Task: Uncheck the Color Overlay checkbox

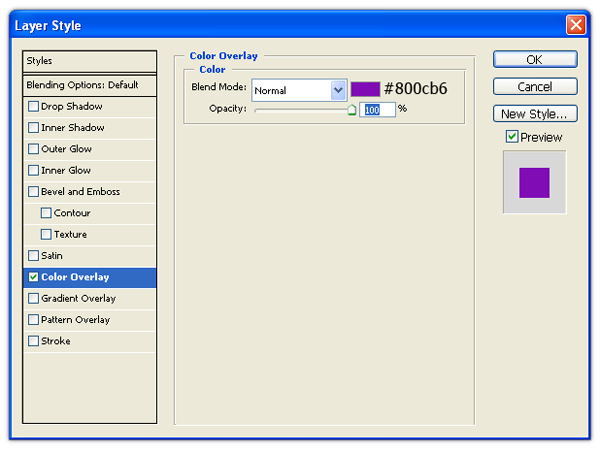Action: tap(33, 277)
